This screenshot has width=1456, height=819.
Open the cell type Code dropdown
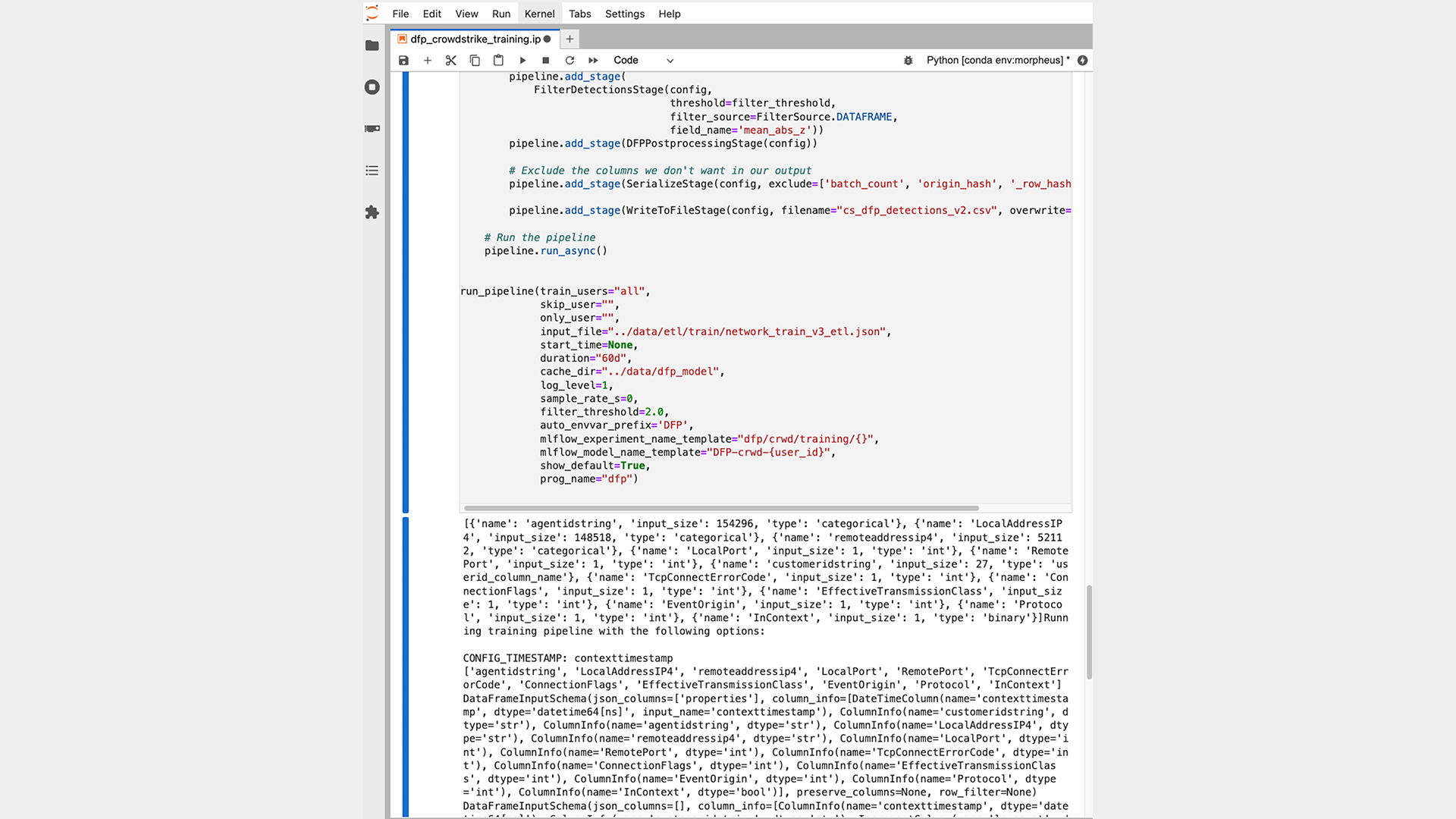643,61
